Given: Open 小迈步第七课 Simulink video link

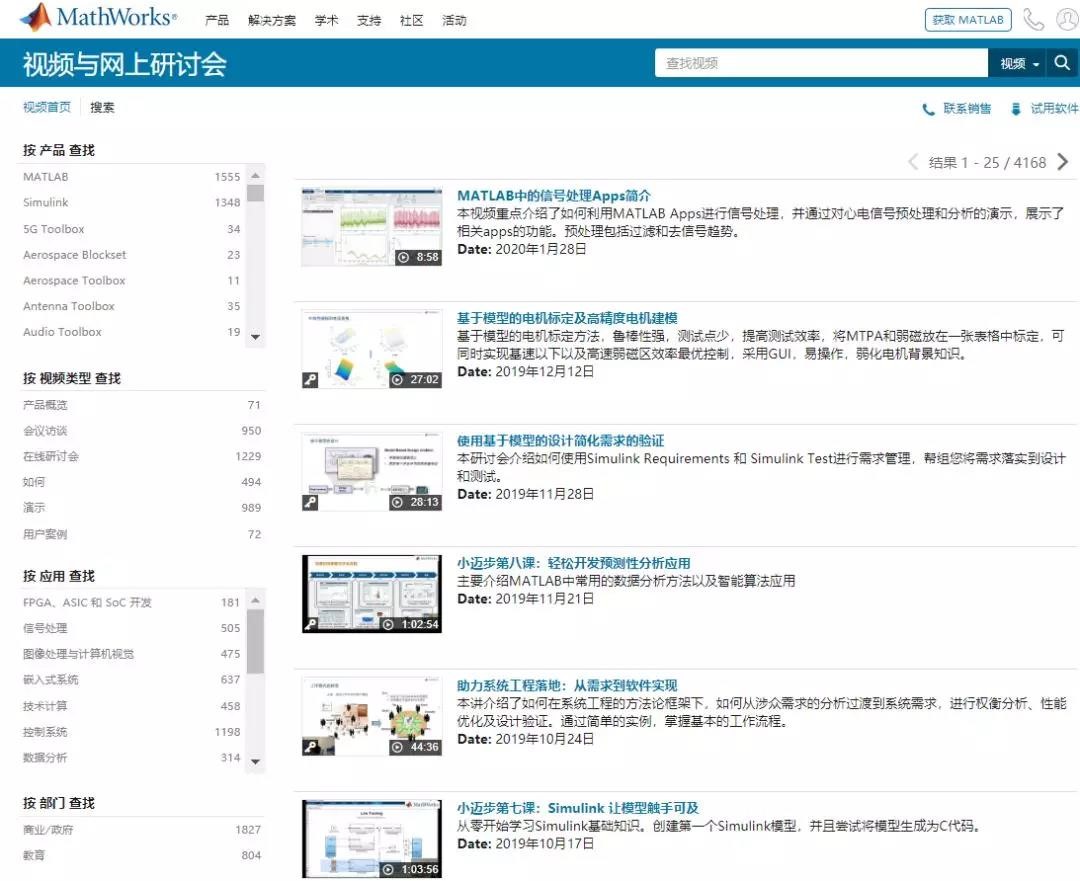Looking at the screenshot, I should click(578, 808).
